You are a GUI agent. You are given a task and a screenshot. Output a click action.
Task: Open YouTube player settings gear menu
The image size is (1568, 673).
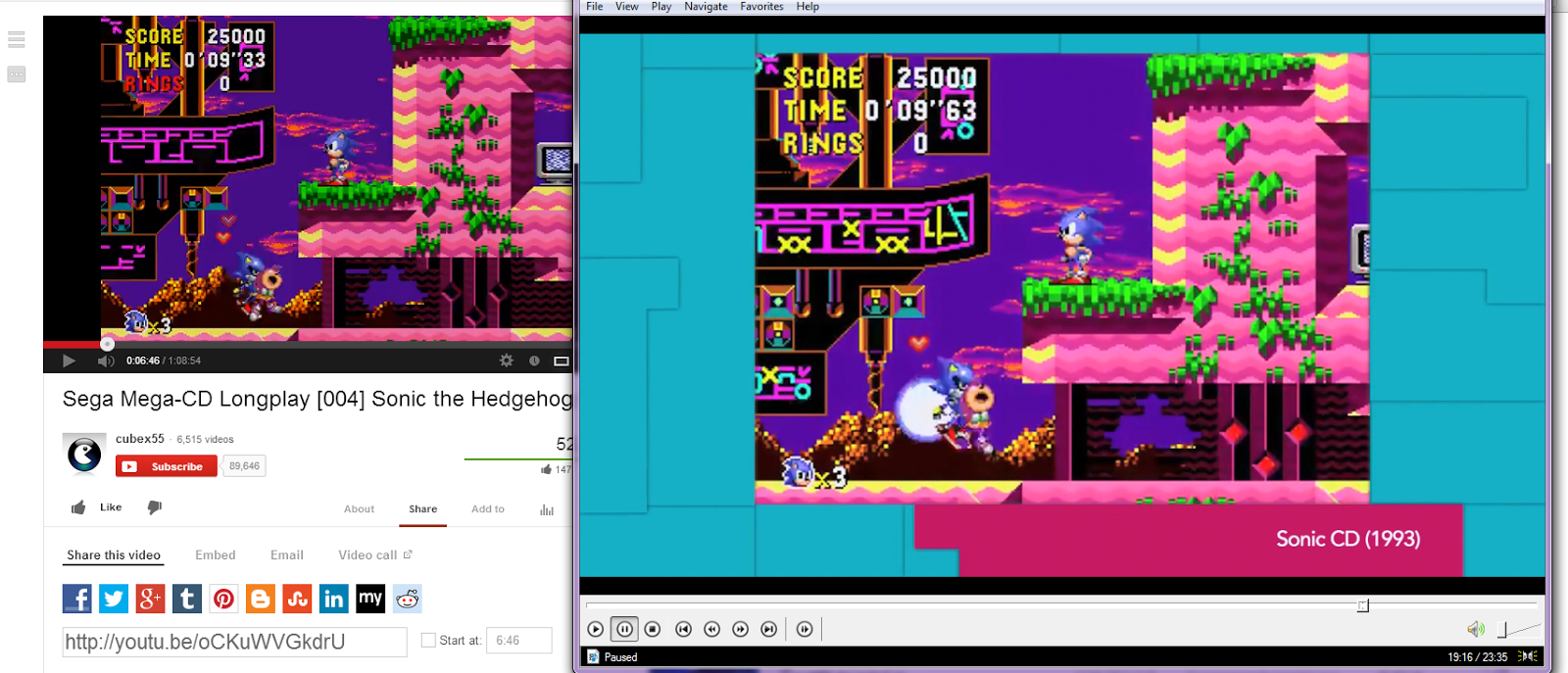click(x=507, y=361)
